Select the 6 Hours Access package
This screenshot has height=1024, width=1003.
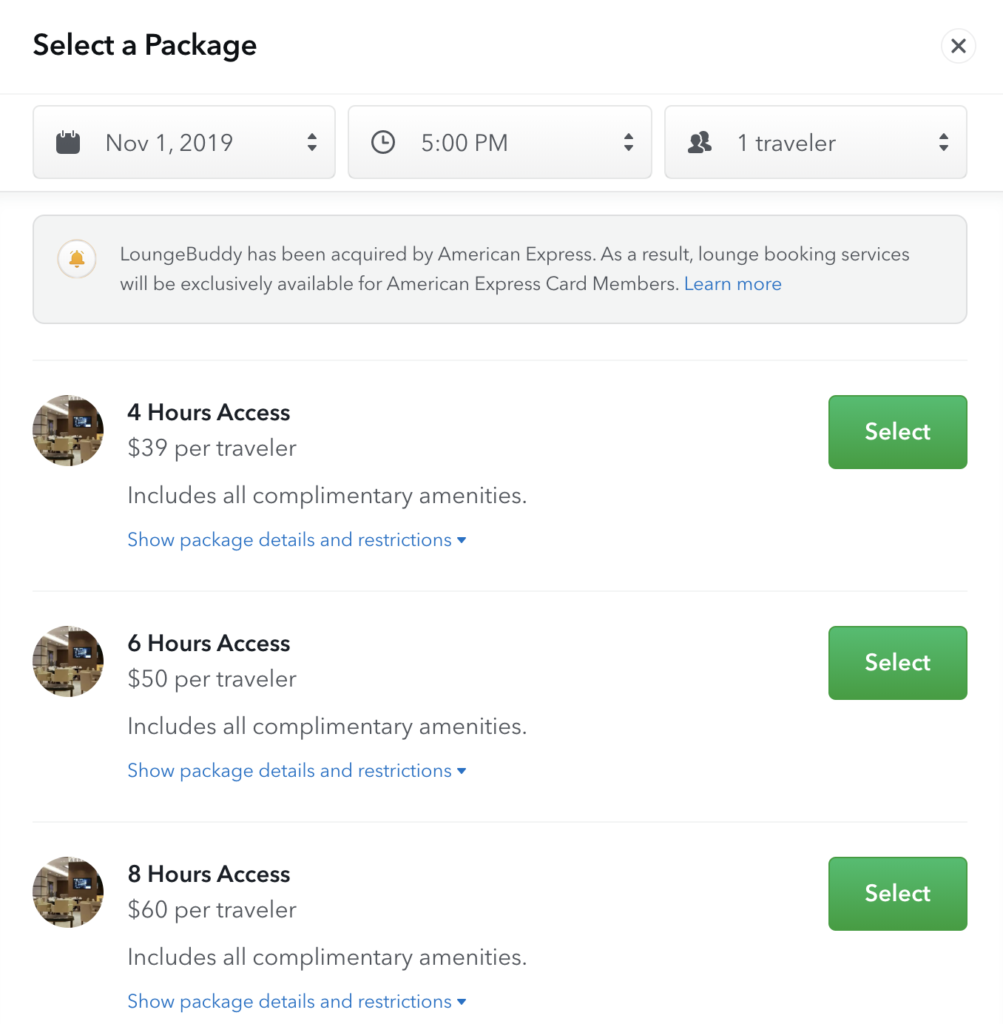pos(897,663)
